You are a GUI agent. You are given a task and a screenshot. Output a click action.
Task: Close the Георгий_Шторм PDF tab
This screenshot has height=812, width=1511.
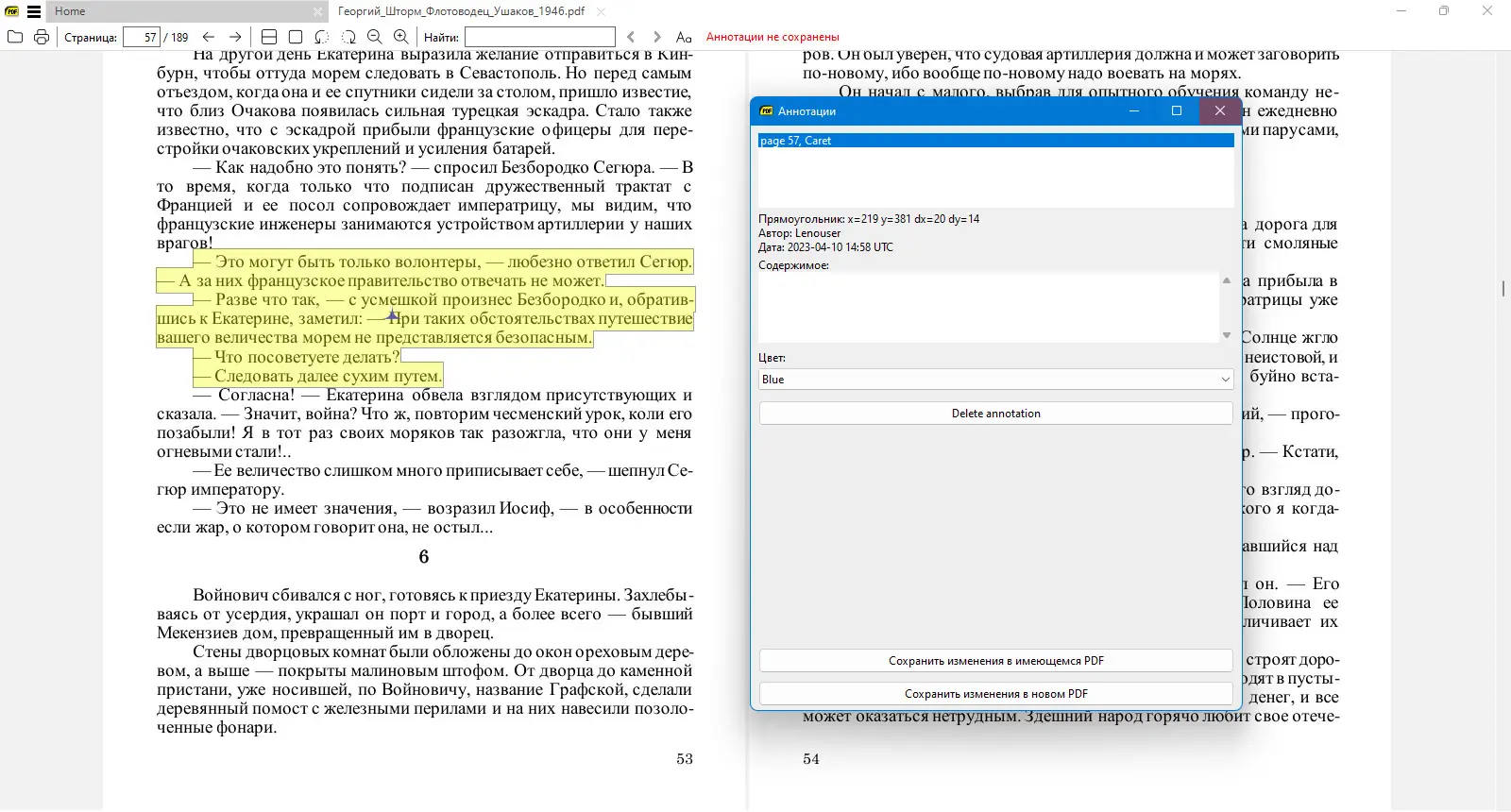tap(602, 11)
